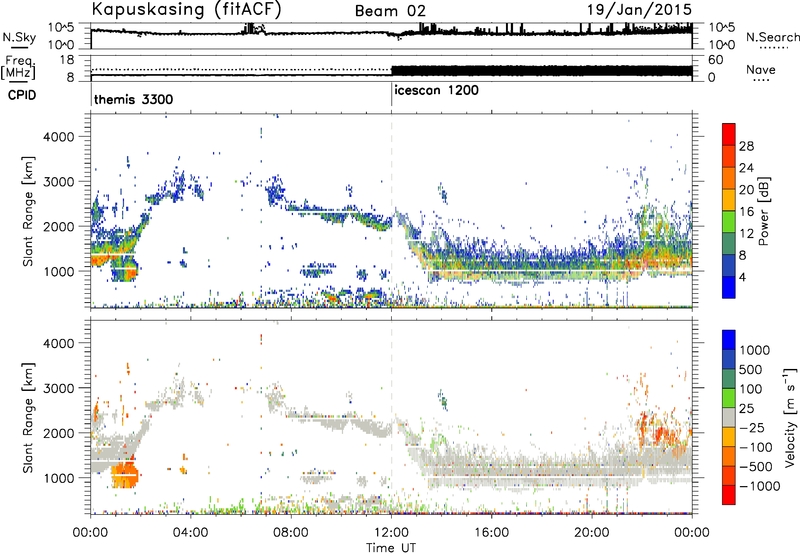Click the '-1000' tick on Velocity scale
The width and height of the screenshot is (800, 554).
[x=759, y=486]
